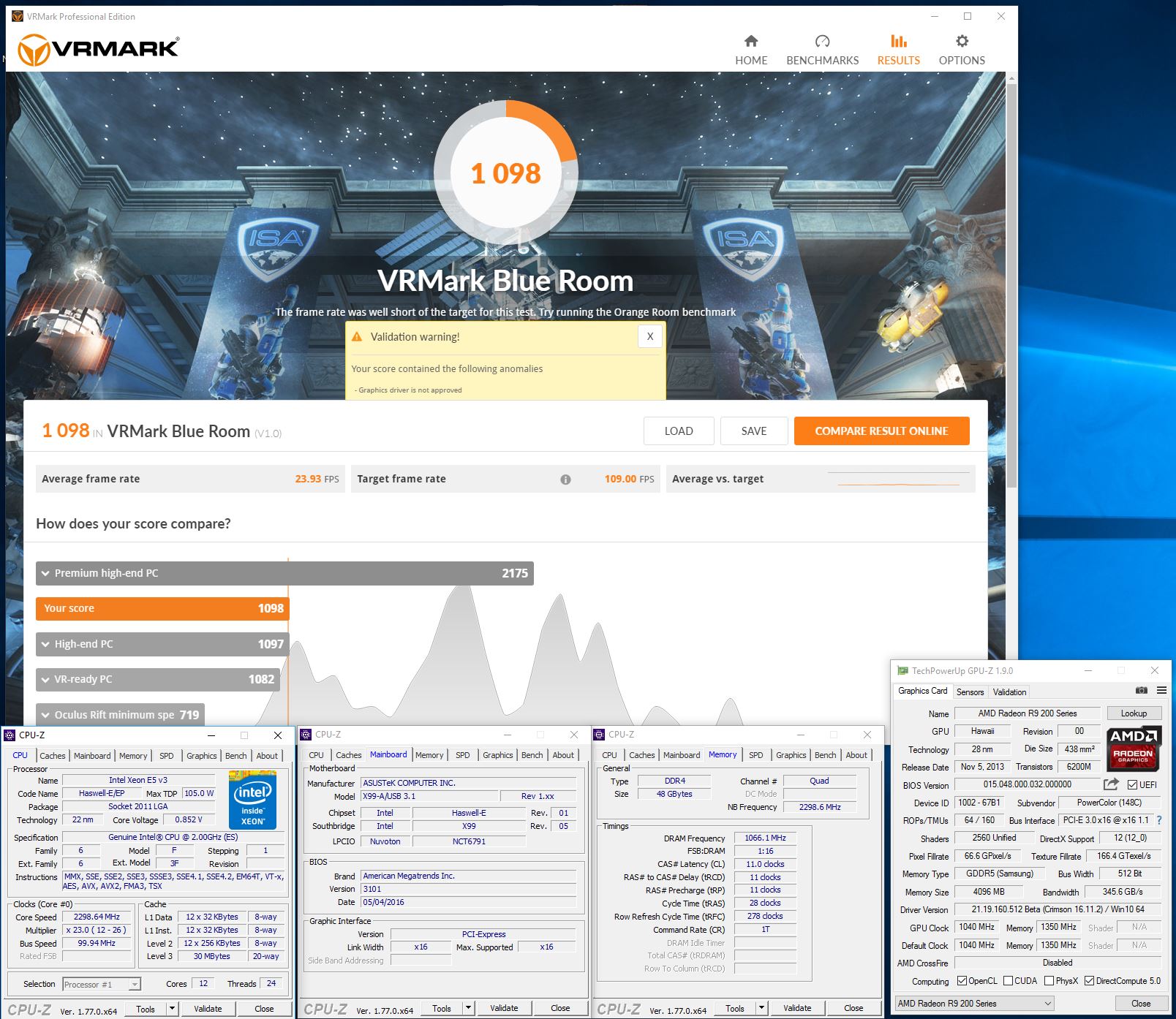Click the VRMark vertical scrollbar thumb

coord(1011,285)
